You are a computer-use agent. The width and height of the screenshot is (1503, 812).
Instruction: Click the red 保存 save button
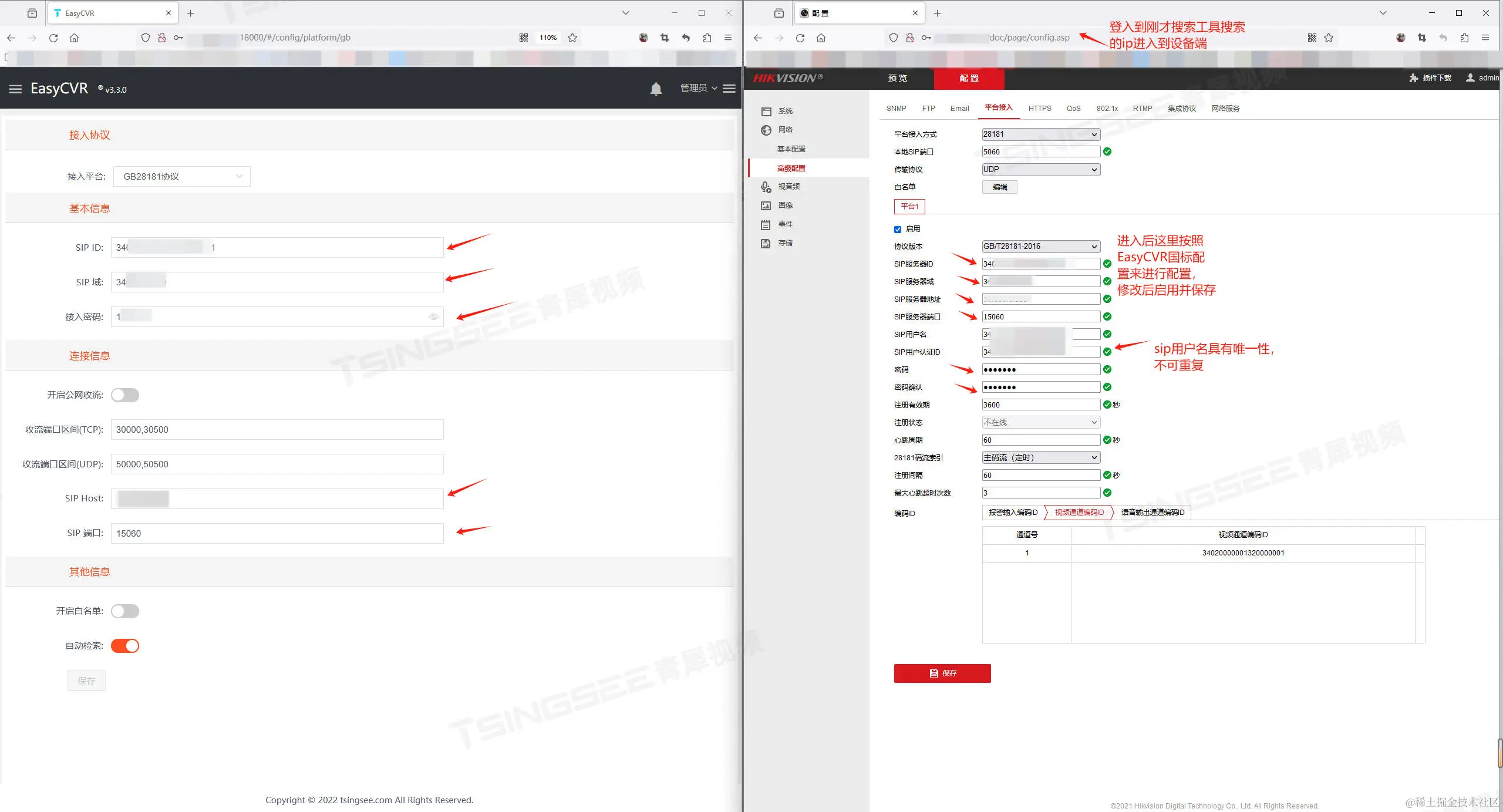(x=942, y=673)
